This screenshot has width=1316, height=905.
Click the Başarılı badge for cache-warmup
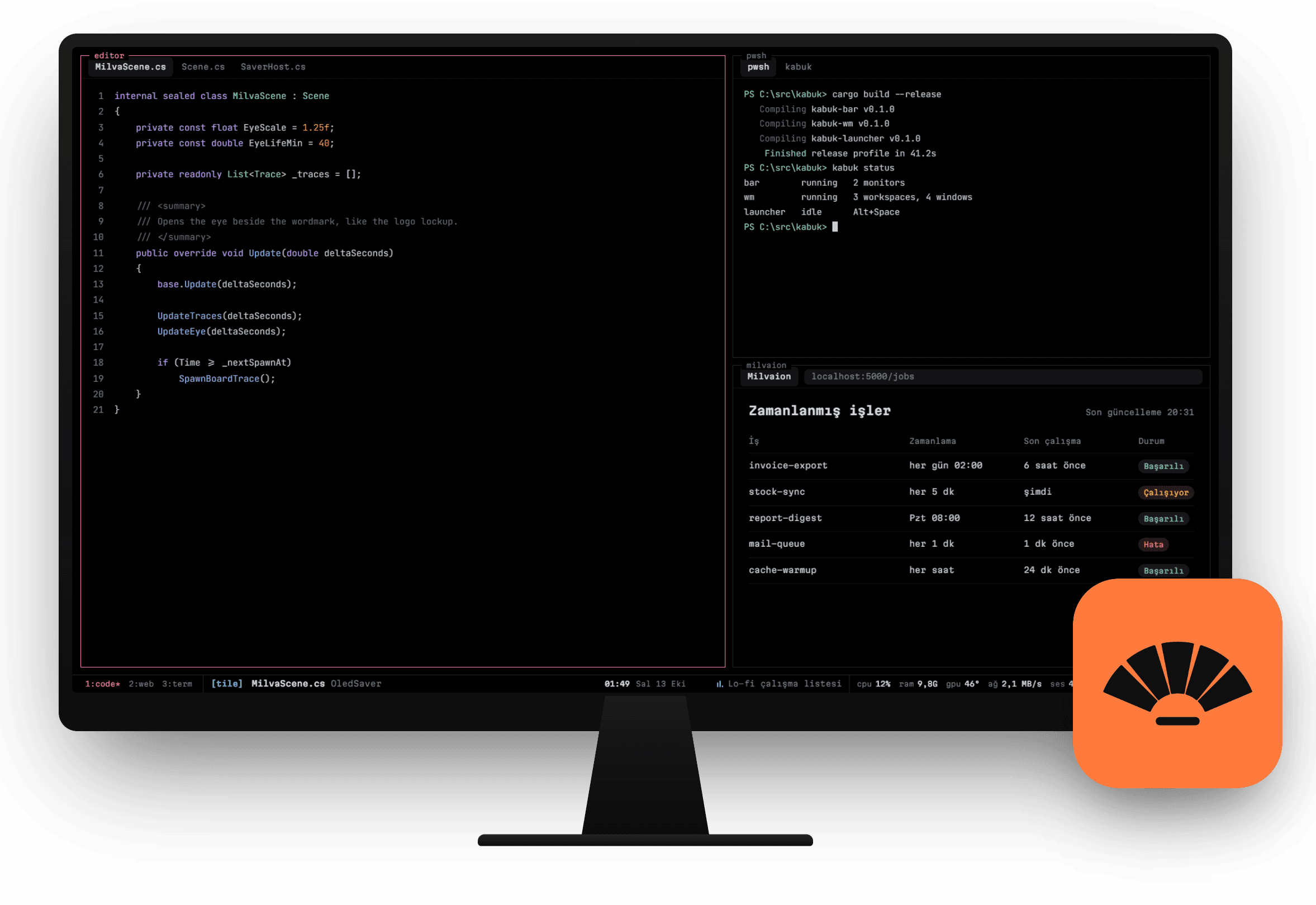pos(1162,570)
